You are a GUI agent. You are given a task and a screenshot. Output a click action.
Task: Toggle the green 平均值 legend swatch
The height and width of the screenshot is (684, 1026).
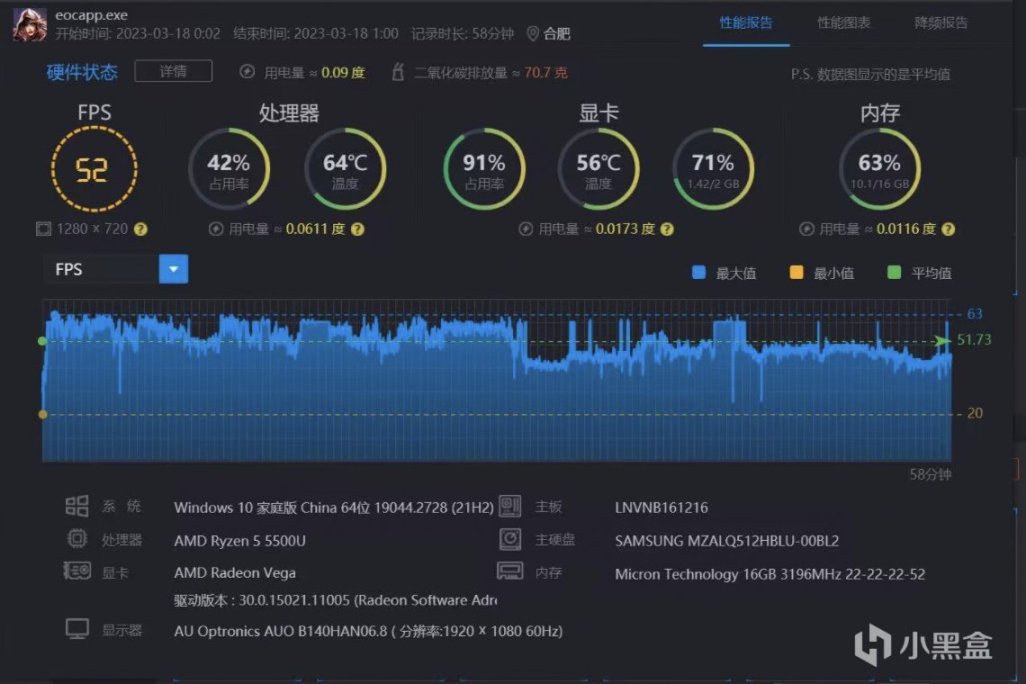click(894, 272)
